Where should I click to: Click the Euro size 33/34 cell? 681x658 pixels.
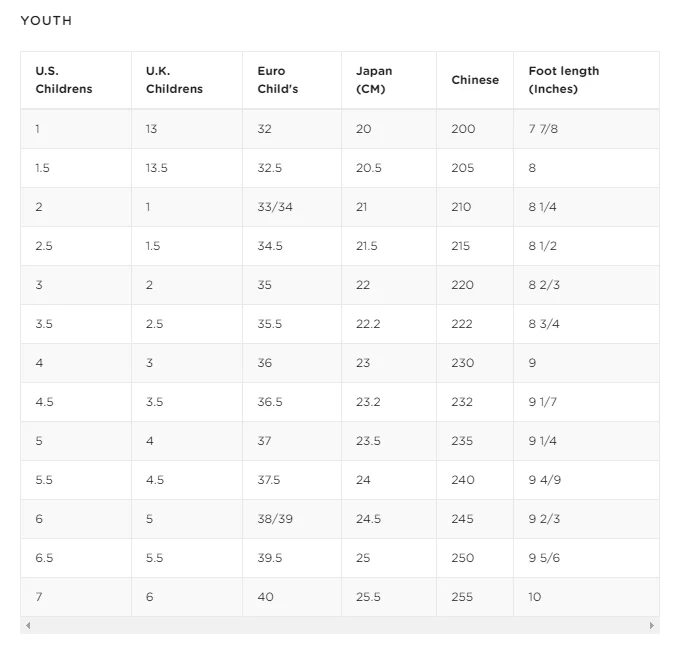[x=273, y=207]
